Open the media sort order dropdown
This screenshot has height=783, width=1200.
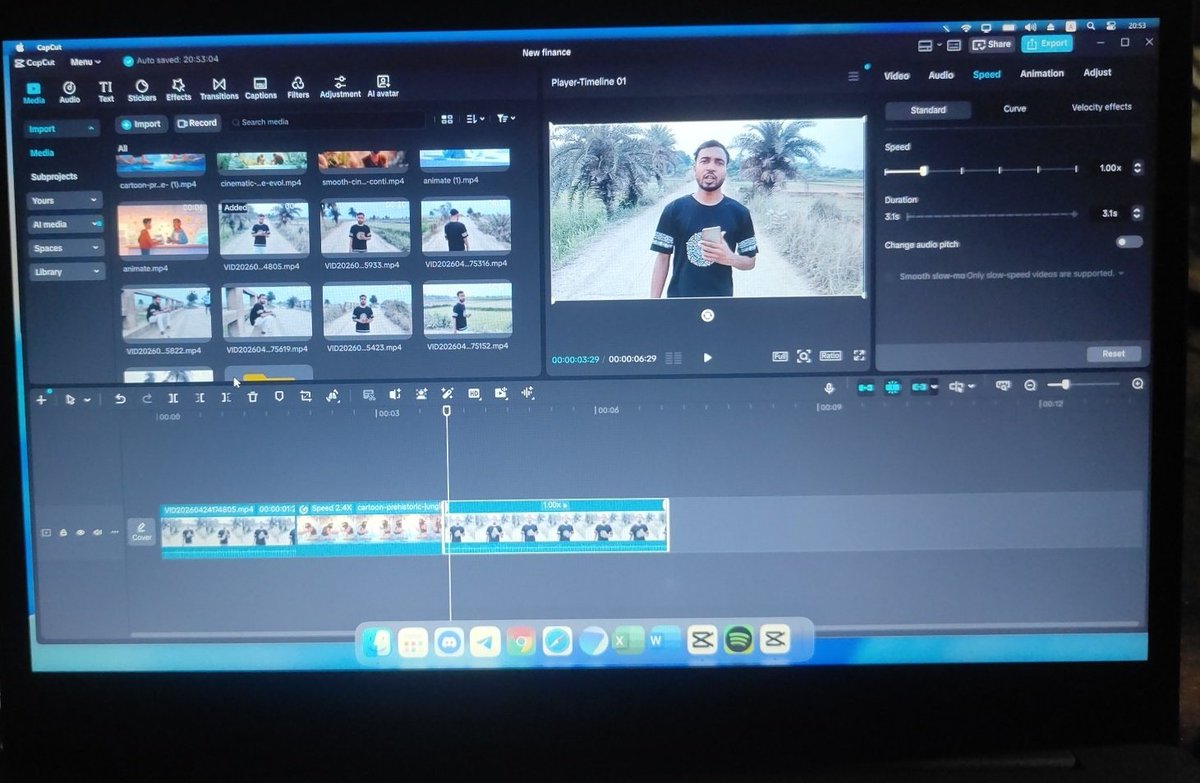click(x=475, y=119)
